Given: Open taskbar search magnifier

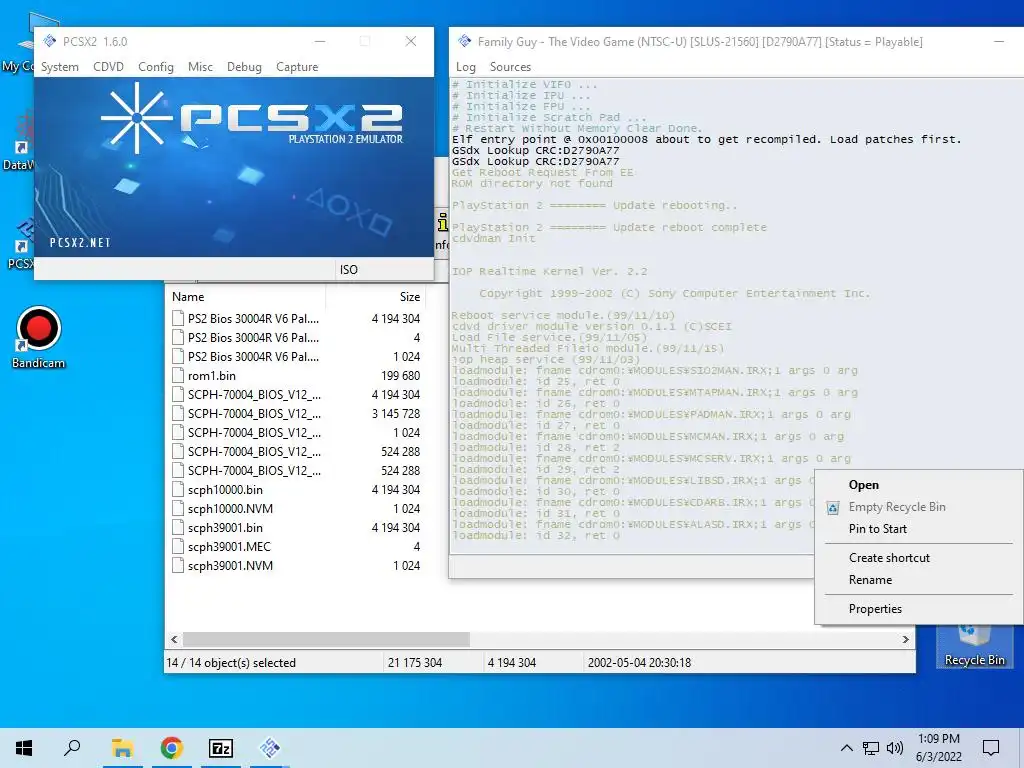Looking at the screenshot, I should (72, 748).
